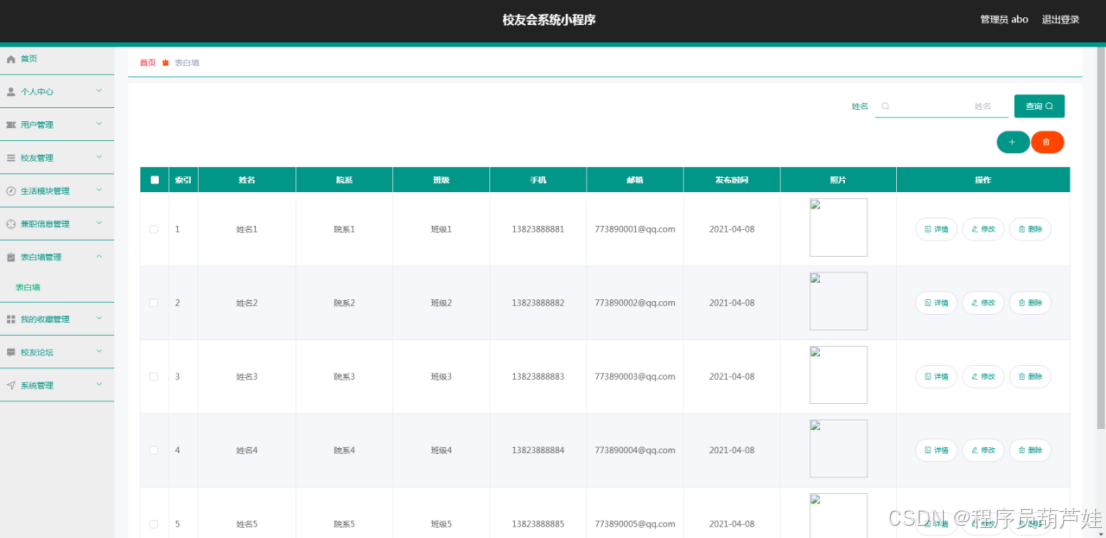Check the checkbox for row 姓名1
The height and width of the screenshot is (538, 1106).
tap(154, 229)
